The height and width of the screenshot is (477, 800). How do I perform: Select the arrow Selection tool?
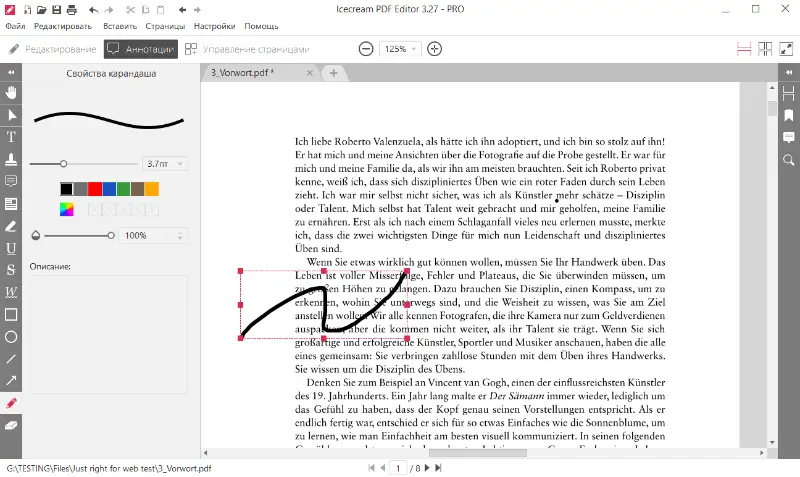11,115
